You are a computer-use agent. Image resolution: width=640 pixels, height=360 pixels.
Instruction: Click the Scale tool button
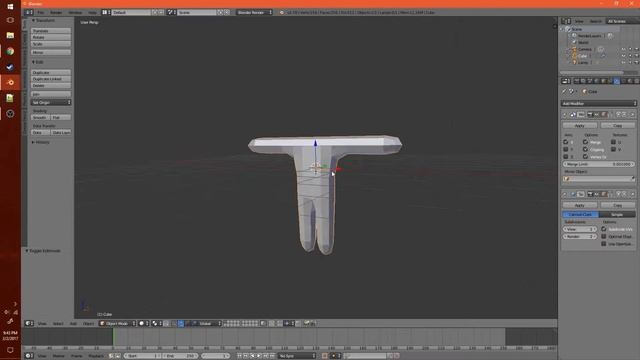pos(51,44)
